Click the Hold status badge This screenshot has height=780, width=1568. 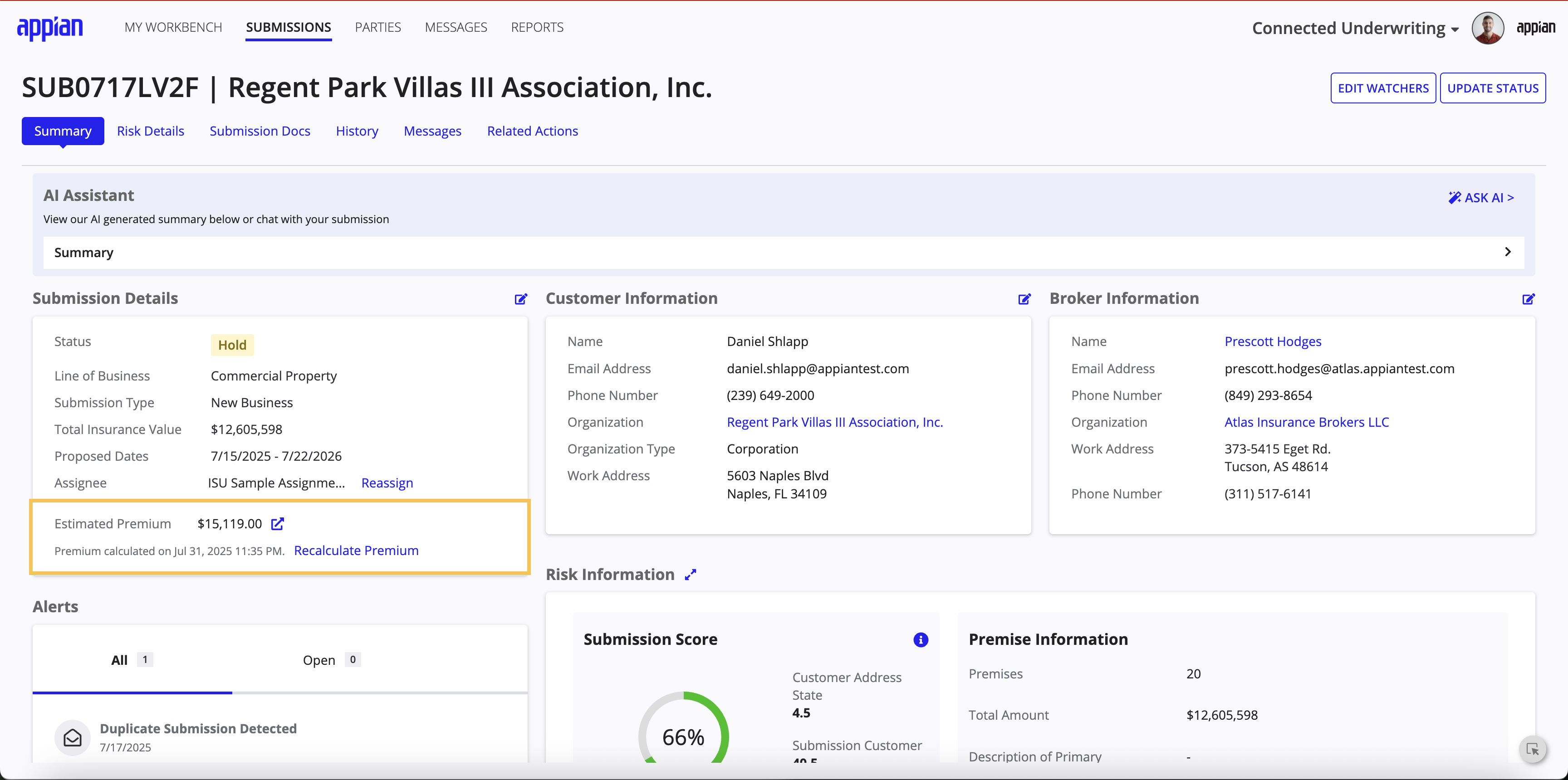pyautogui.click(x=232, y=345)
